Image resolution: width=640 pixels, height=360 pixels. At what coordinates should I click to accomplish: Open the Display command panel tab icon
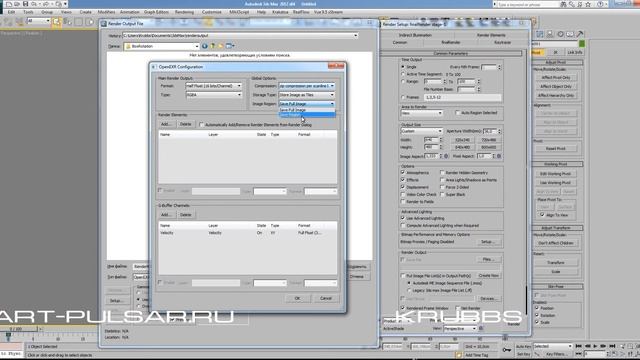(x=570, y=34)
